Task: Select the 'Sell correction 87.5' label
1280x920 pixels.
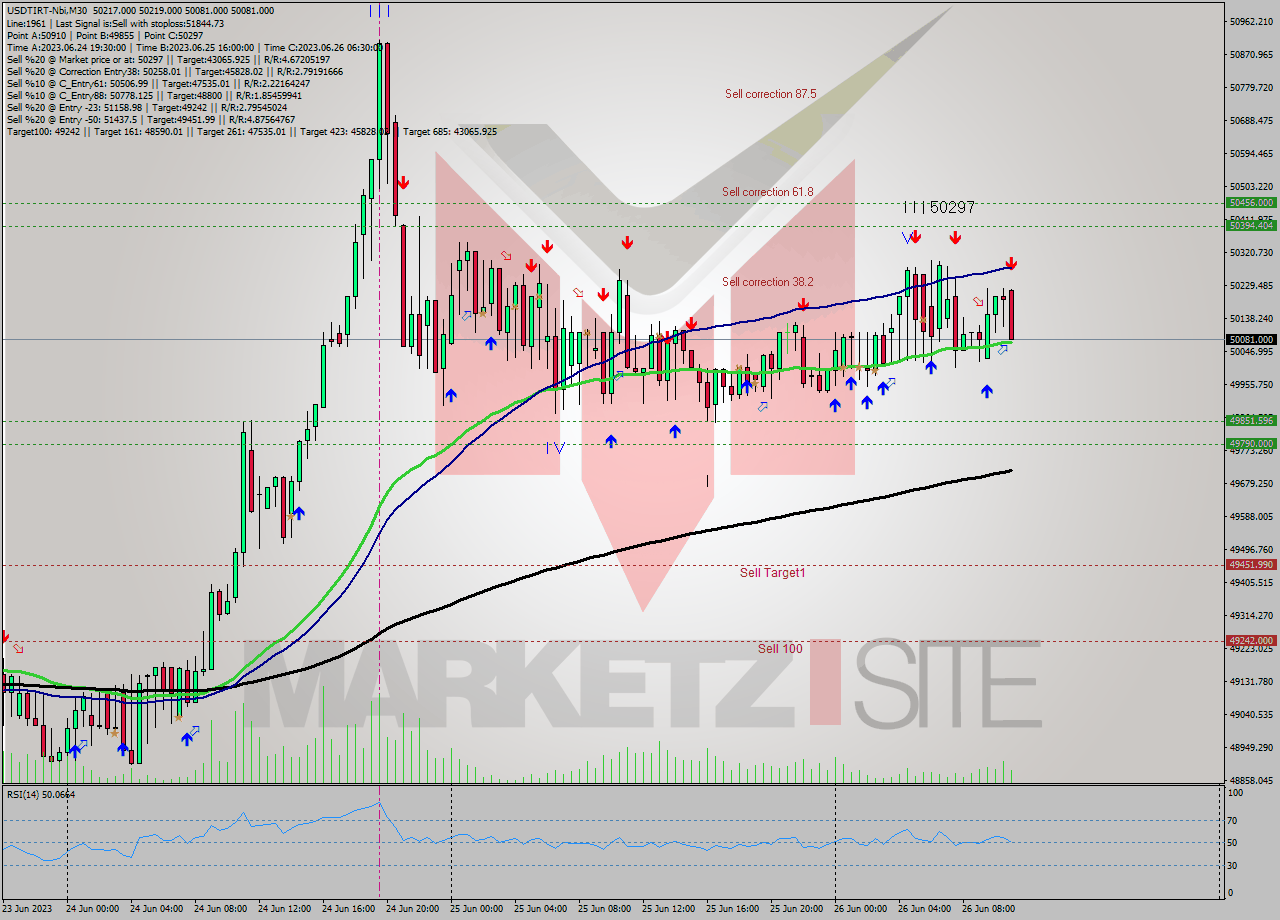Action: 770,94
